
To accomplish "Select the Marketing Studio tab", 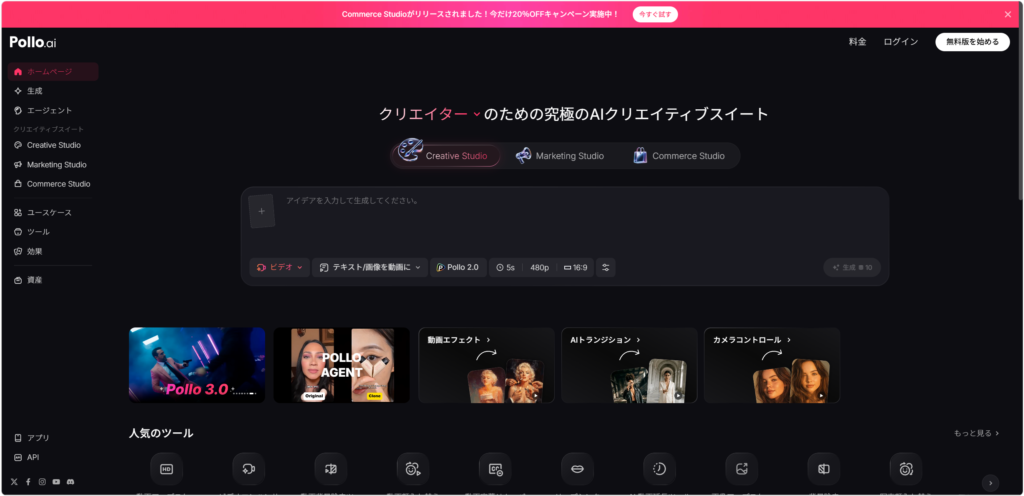I will [x=560, y=156].
